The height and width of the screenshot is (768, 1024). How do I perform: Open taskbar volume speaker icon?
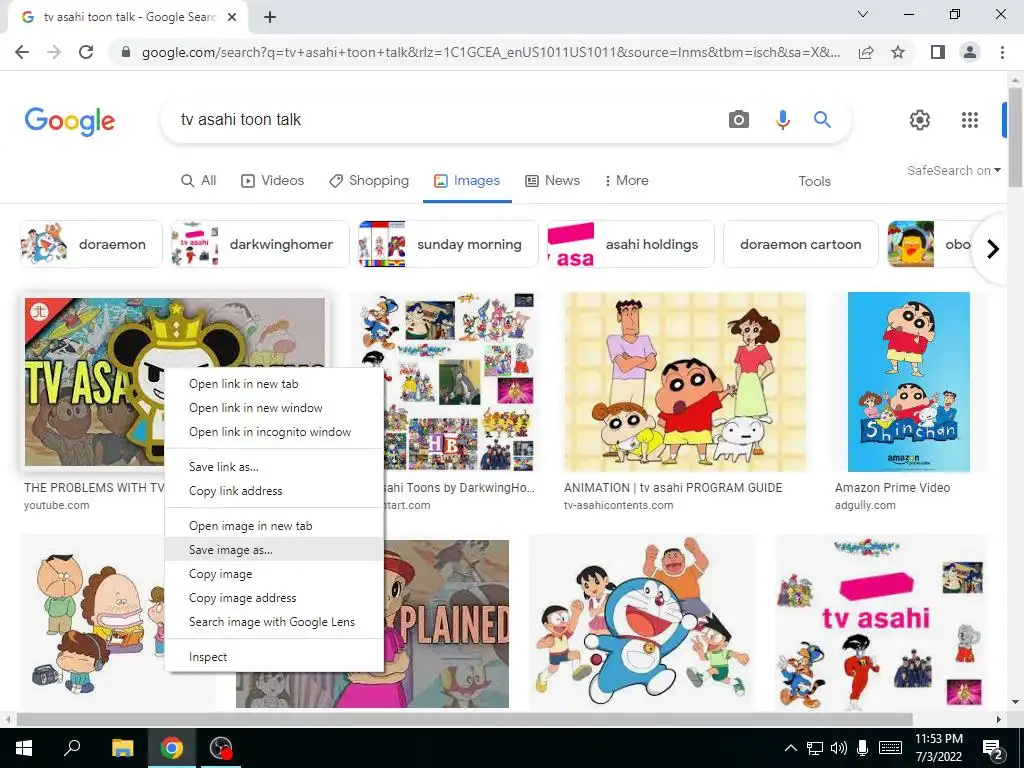[839, 748]
